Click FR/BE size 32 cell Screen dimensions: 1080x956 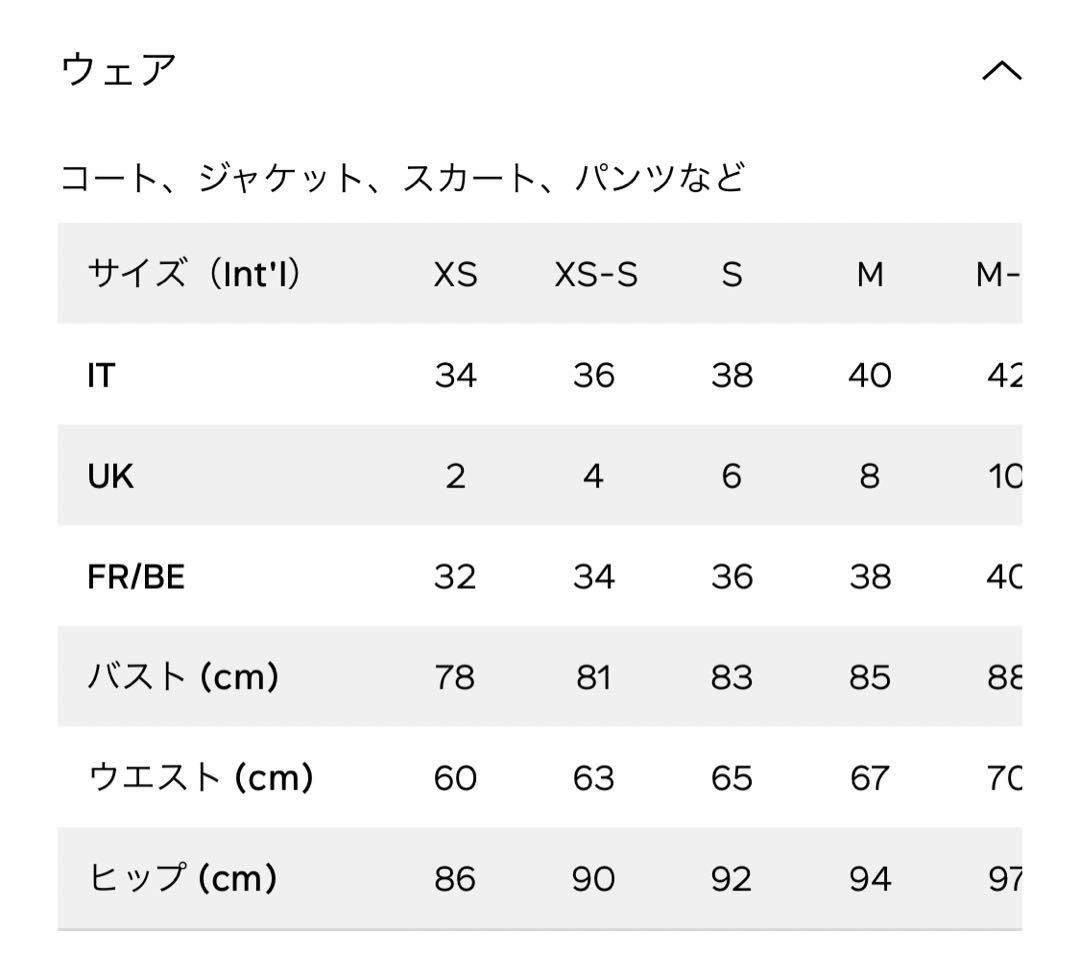[455, 576]
